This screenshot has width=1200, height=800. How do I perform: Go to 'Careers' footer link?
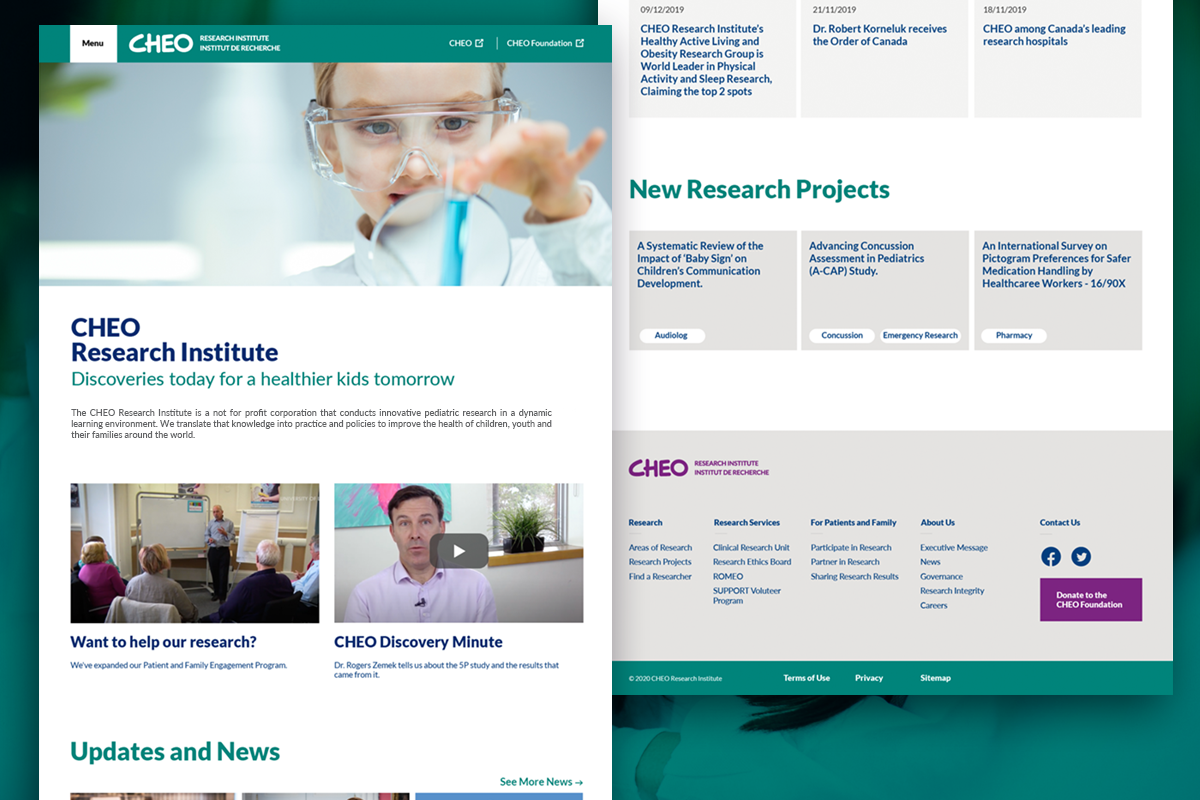tap(934, 606)
